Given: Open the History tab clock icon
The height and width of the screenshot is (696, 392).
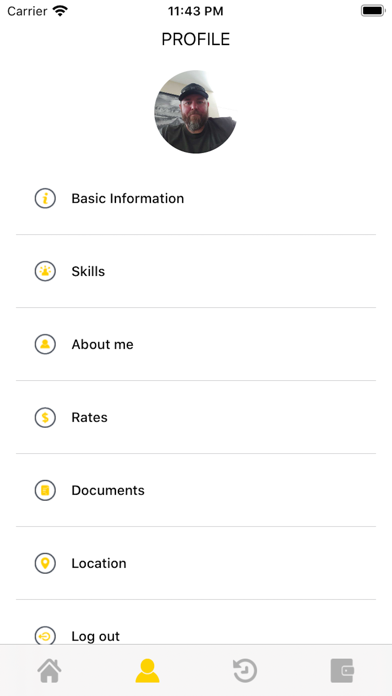Looking at the screenshot, I should point(245,670).
